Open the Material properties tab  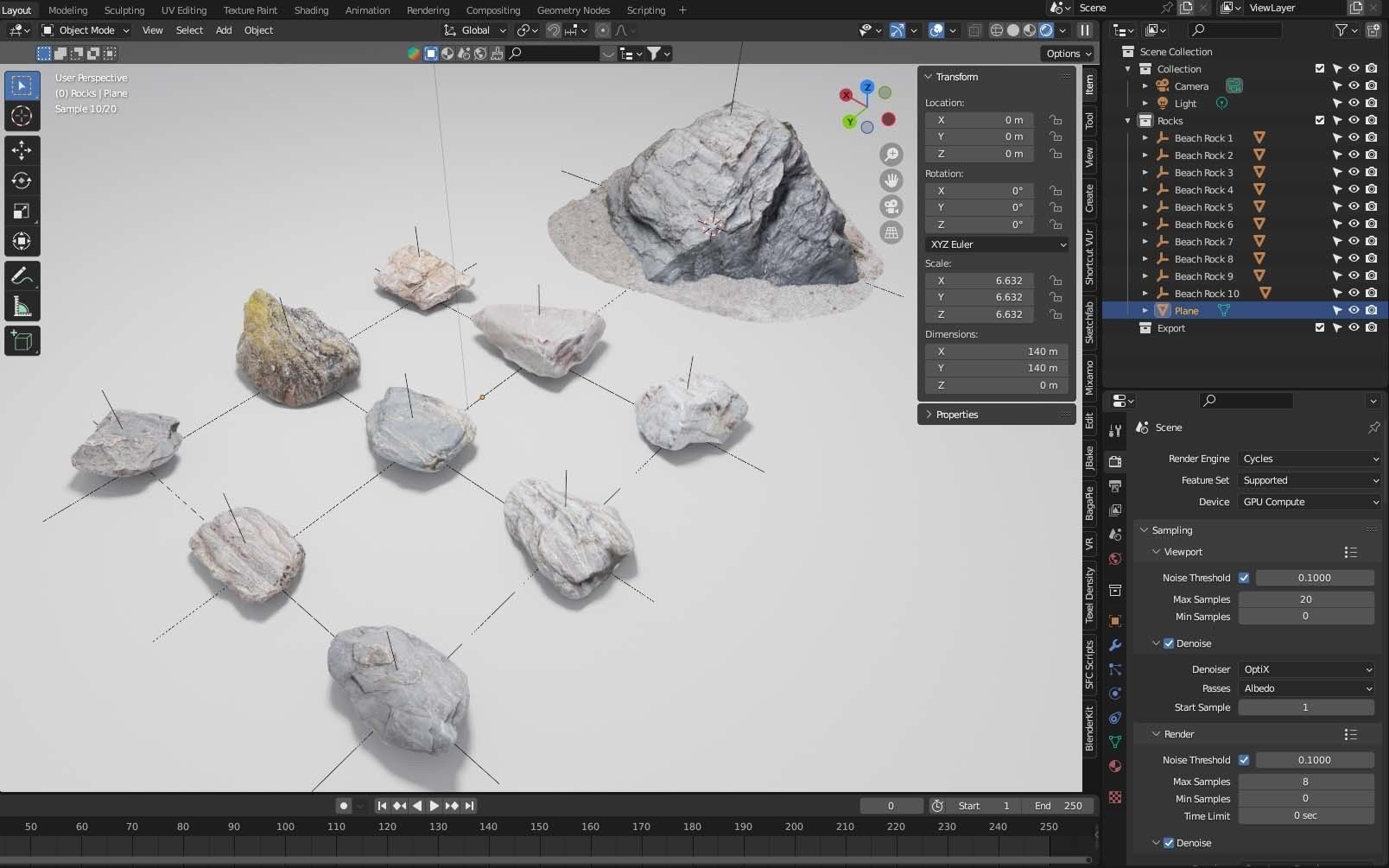1115,766
